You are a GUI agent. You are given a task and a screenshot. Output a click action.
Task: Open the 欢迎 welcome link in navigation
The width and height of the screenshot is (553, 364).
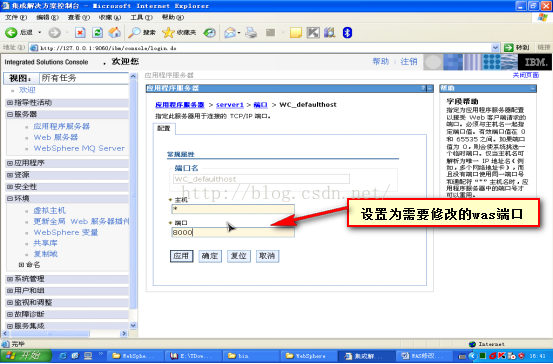tap(27, 90)
